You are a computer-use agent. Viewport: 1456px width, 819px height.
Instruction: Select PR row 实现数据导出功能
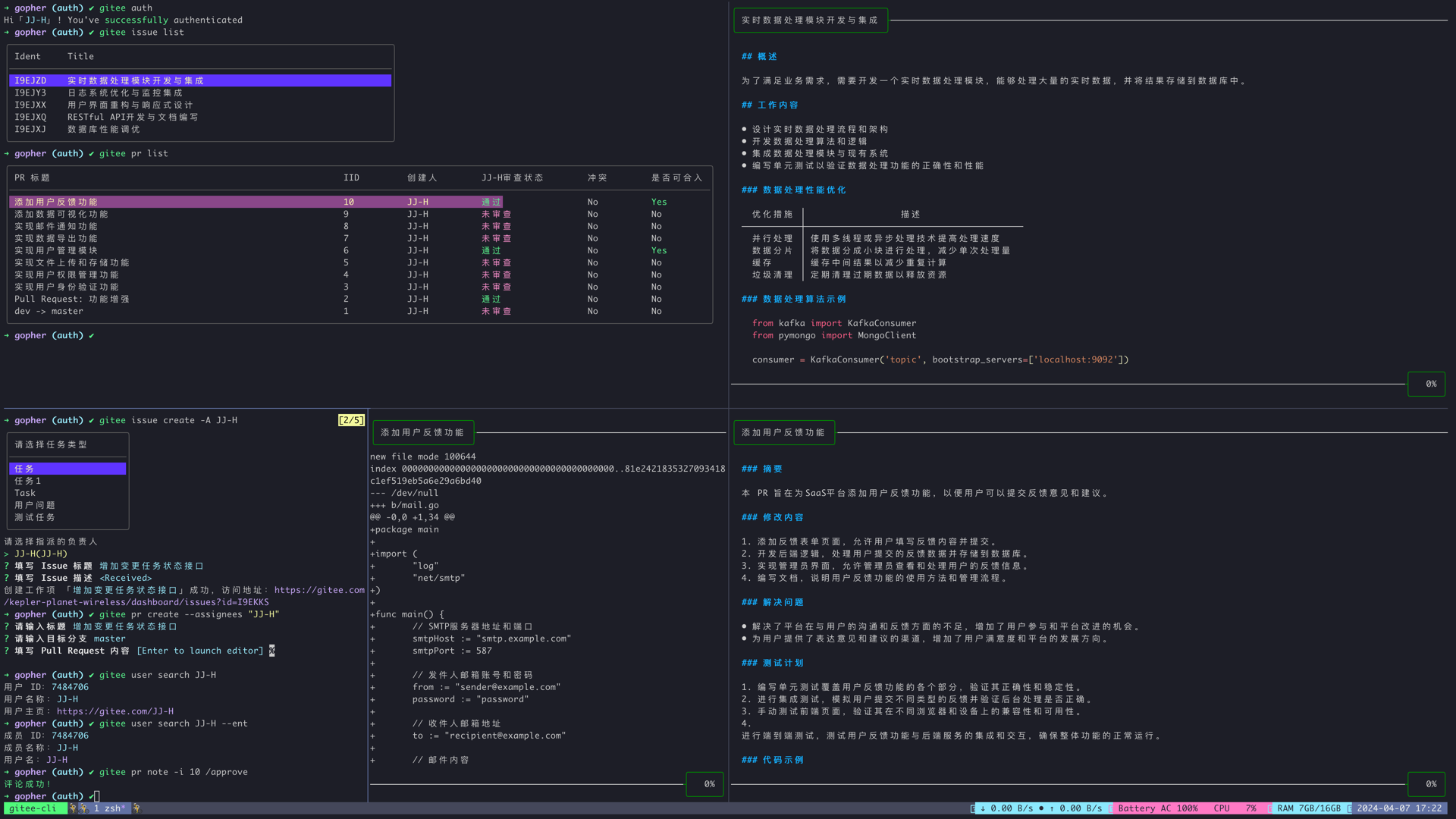pos(359,238)
